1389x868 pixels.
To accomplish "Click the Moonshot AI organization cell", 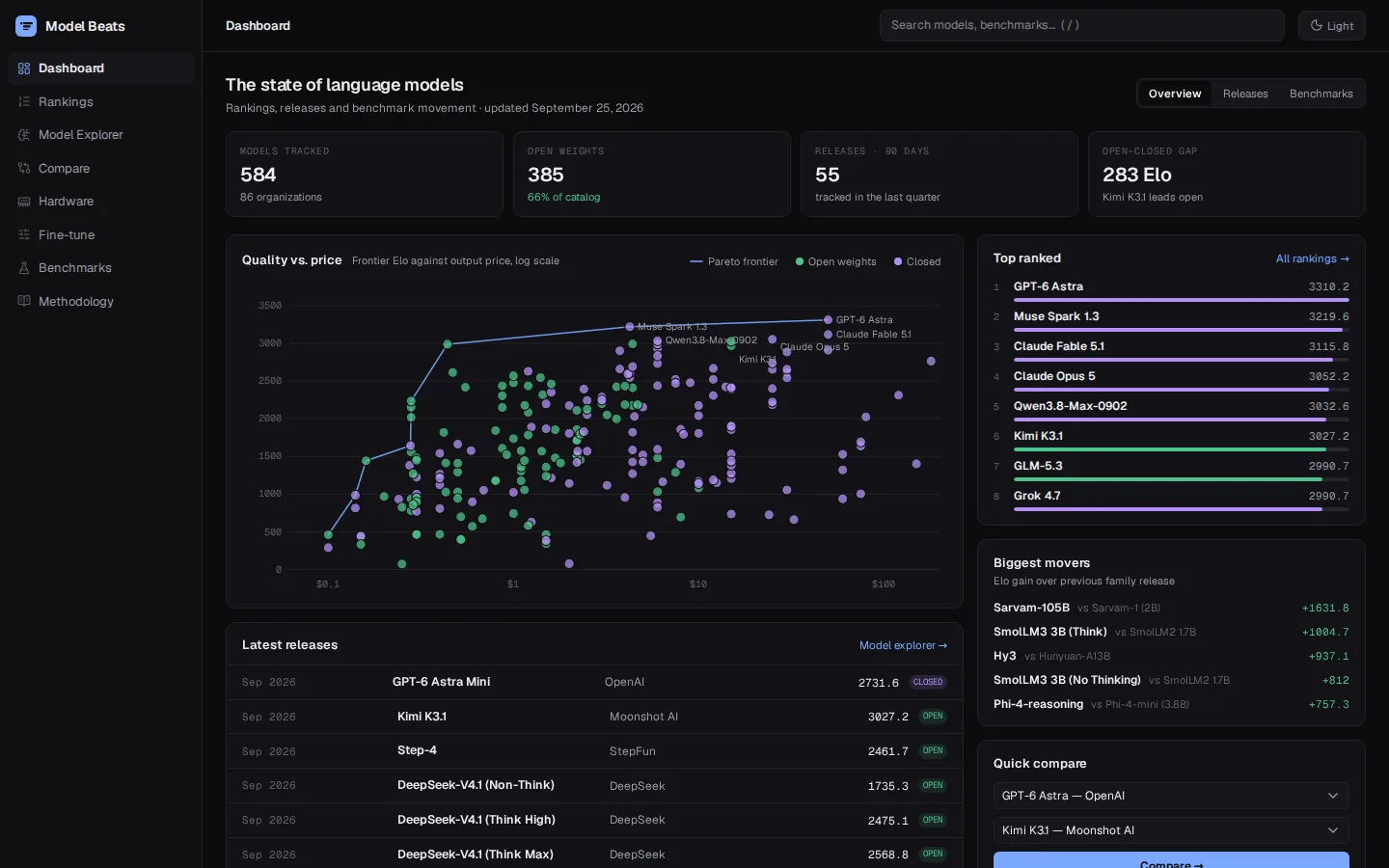I will [643, 717].
